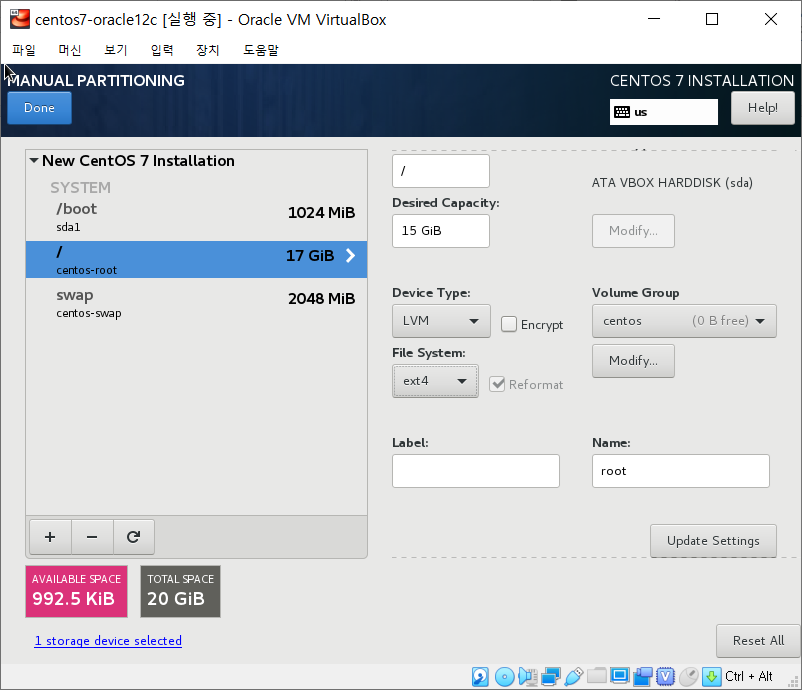802x690 pixels.
Task: Toggle the Reformat checkbox
Action: [497, 384]
